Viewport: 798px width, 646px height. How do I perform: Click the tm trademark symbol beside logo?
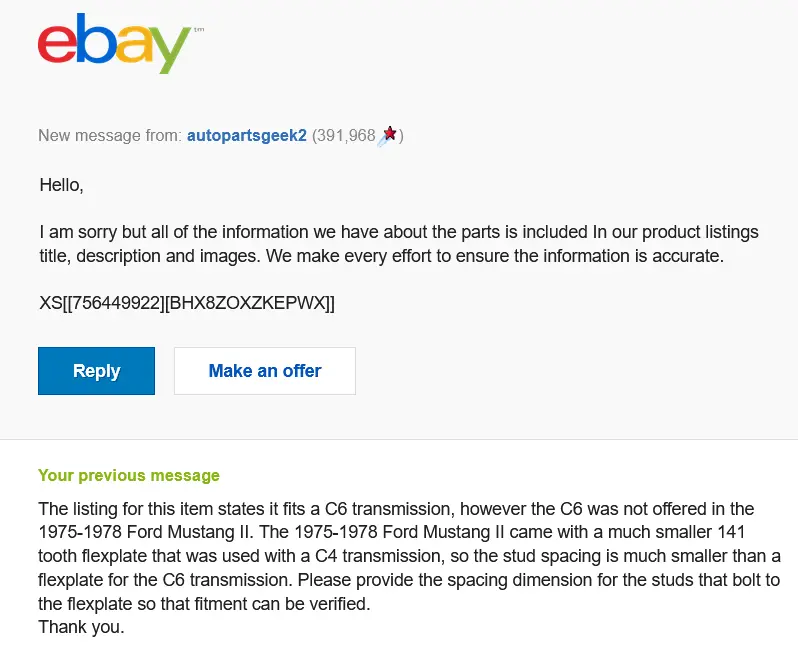click(x=199, y=30)
